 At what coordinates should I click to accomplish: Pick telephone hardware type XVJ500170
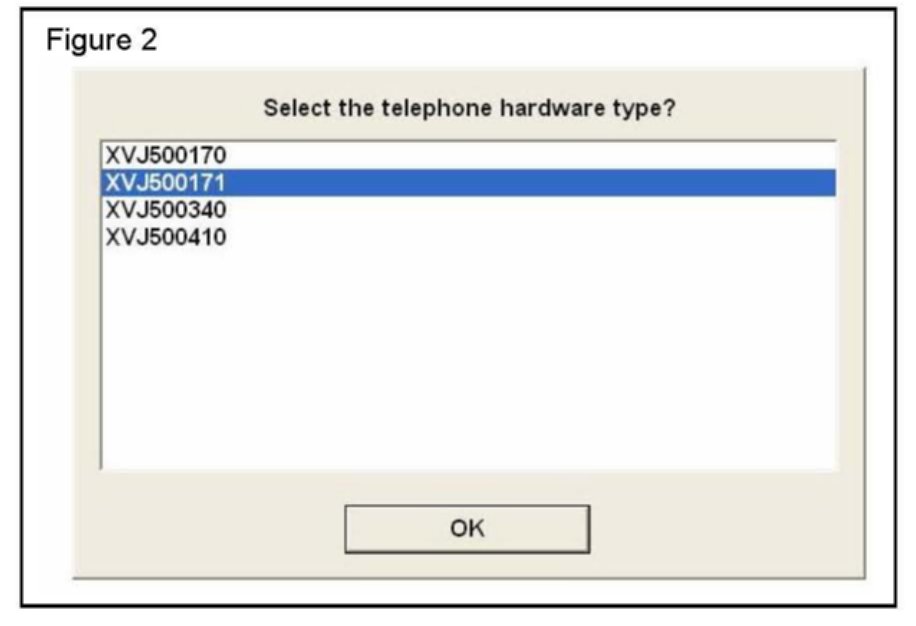click(166, 155)
